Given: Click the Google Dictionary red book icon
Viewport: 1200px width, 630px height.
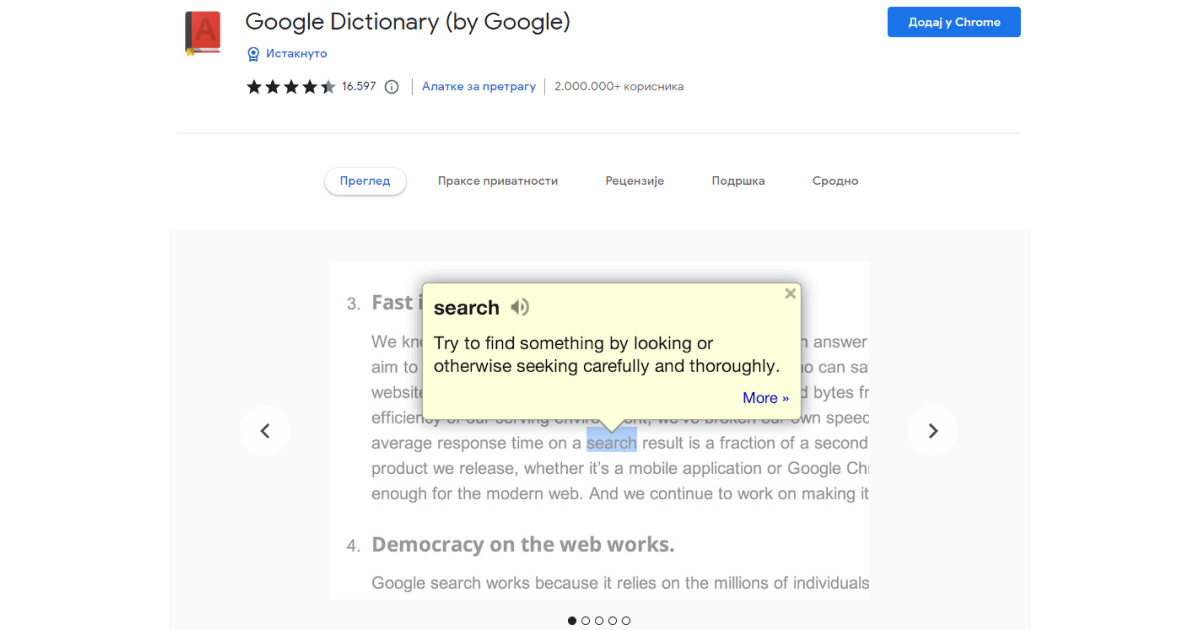Looking at the screenshot, I should coord(203,33).
